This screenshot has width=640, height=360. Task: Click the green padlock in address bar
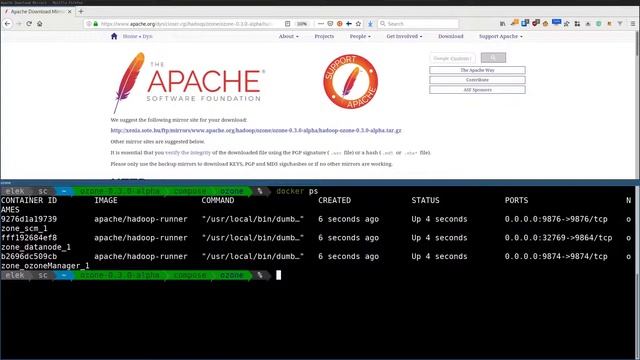point(96,24)
